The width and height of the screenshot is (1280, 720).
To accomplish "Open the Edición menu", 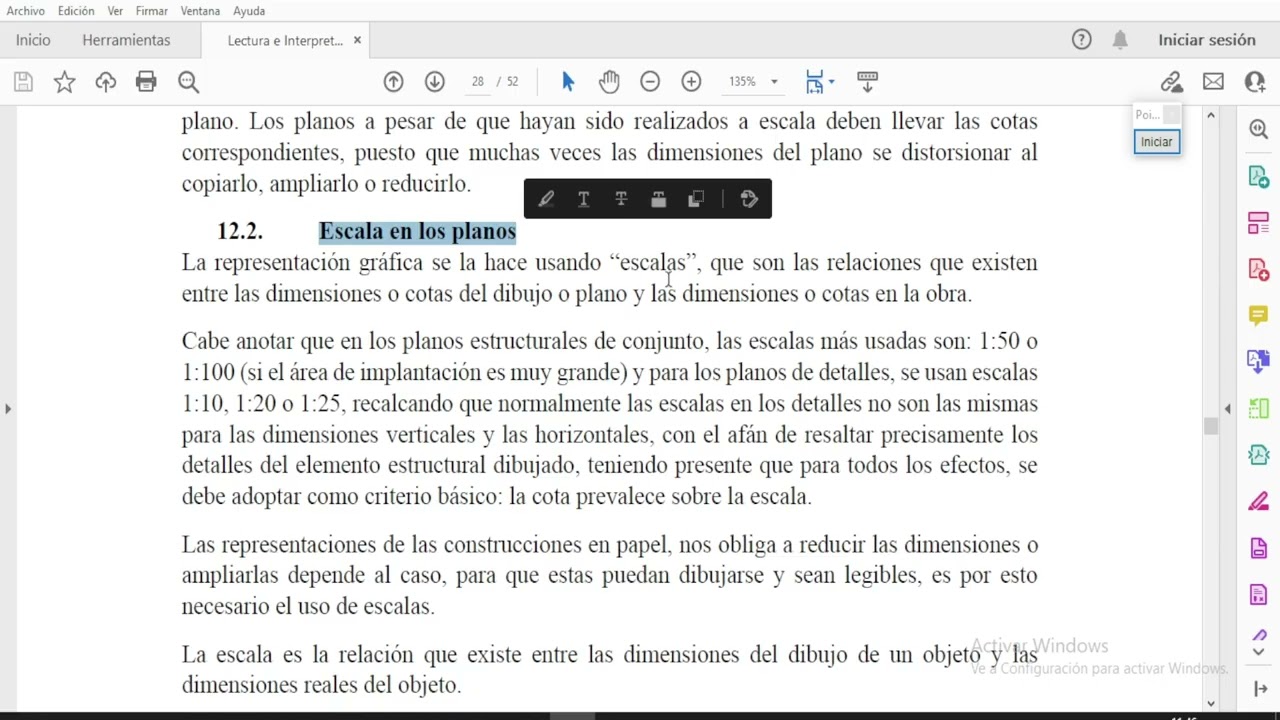I will click(x=76, y=11).
